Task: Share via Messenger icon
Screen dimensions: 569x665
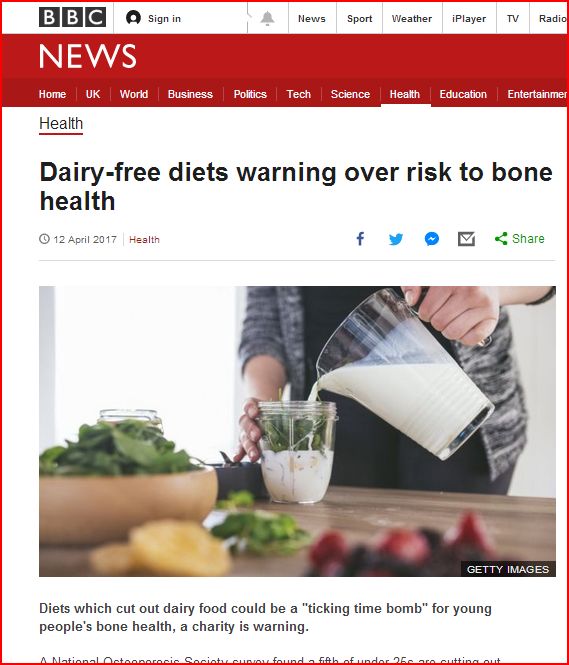Action: [432, 239]
